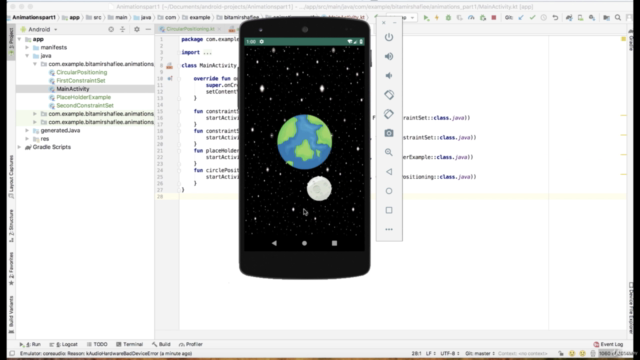The width and height of the screenshot is (640, 360).
Task: Expand the generatedJava folder
Action: tap(27, 131)
